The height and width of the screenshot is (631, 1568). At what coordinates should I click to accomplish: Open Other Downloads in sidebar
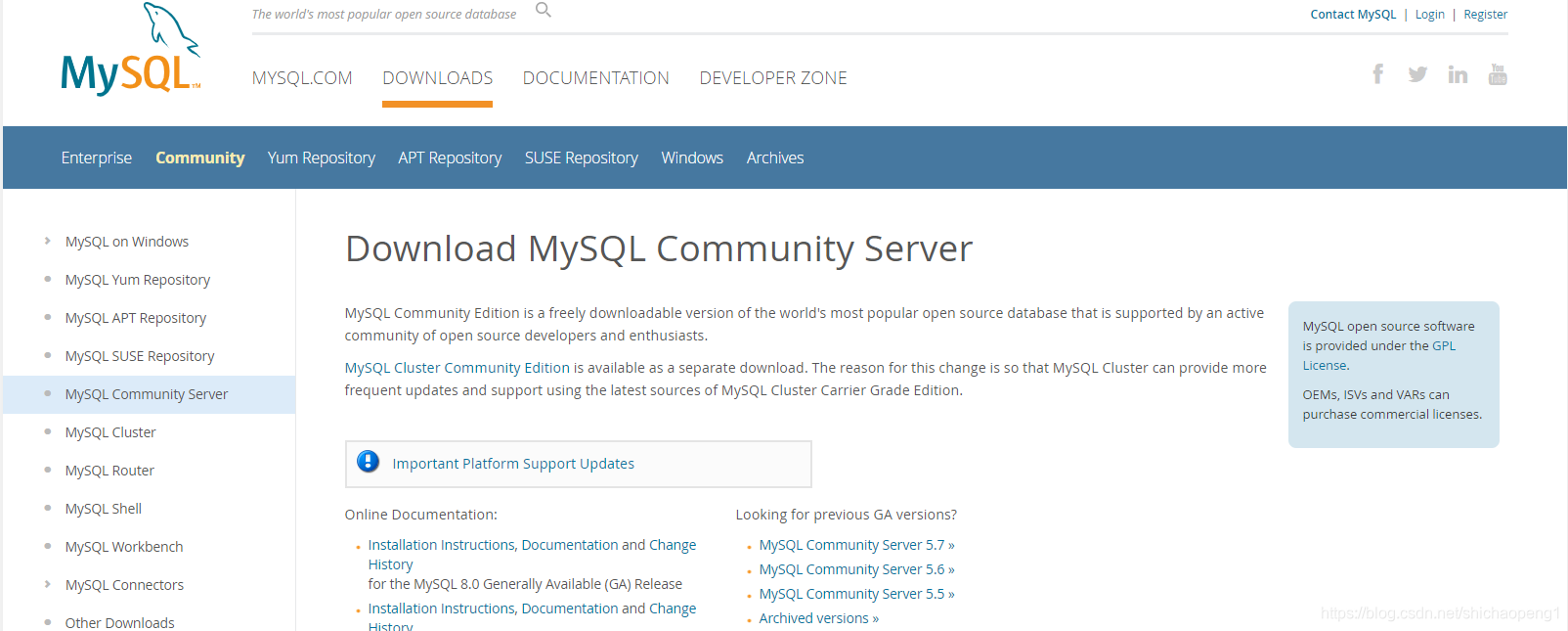click(x=120, y=623)
